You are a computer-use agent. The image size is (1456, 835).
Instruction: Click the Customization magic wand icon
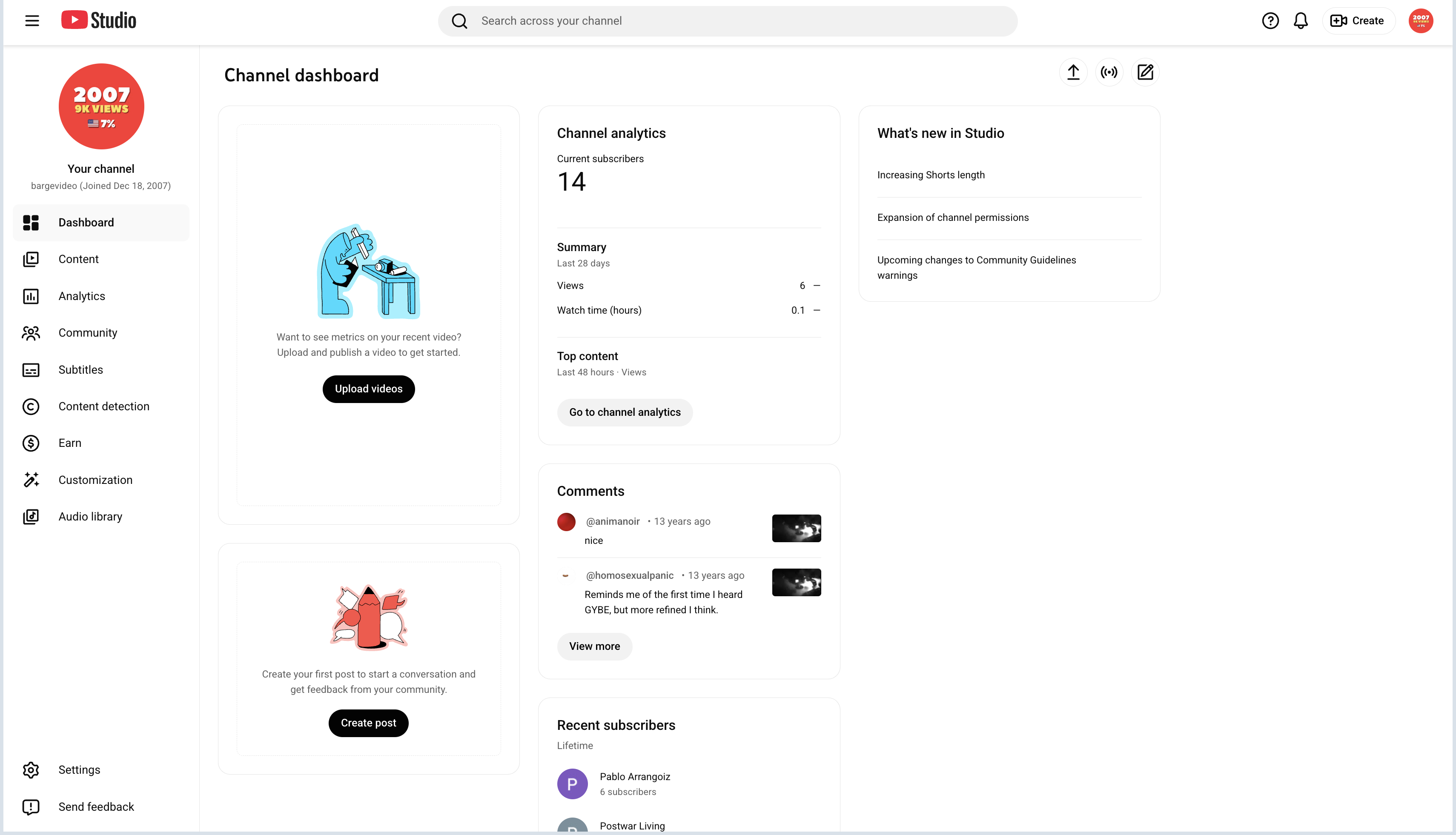coord(31,480)
